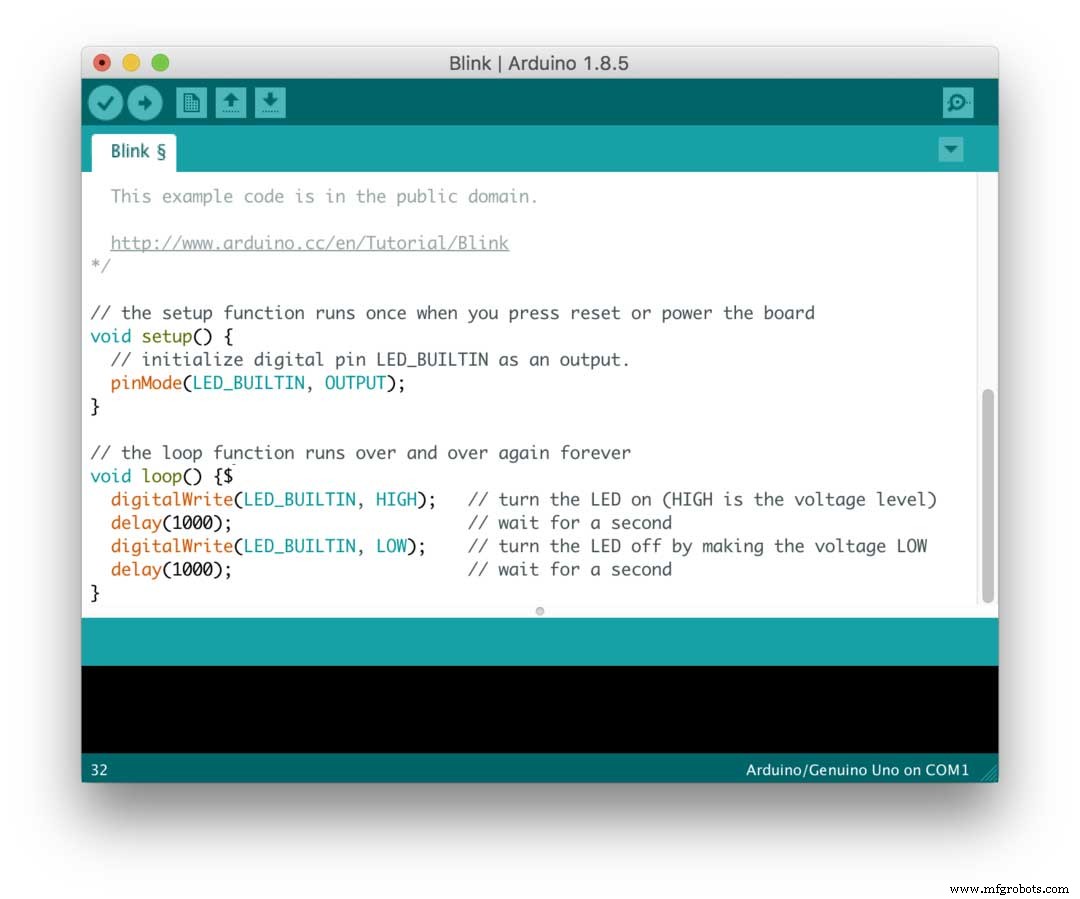Open the tab manager dropdown arrow
The height and width of the screenshot is (899, 1080).
click(x=951, y=149)
